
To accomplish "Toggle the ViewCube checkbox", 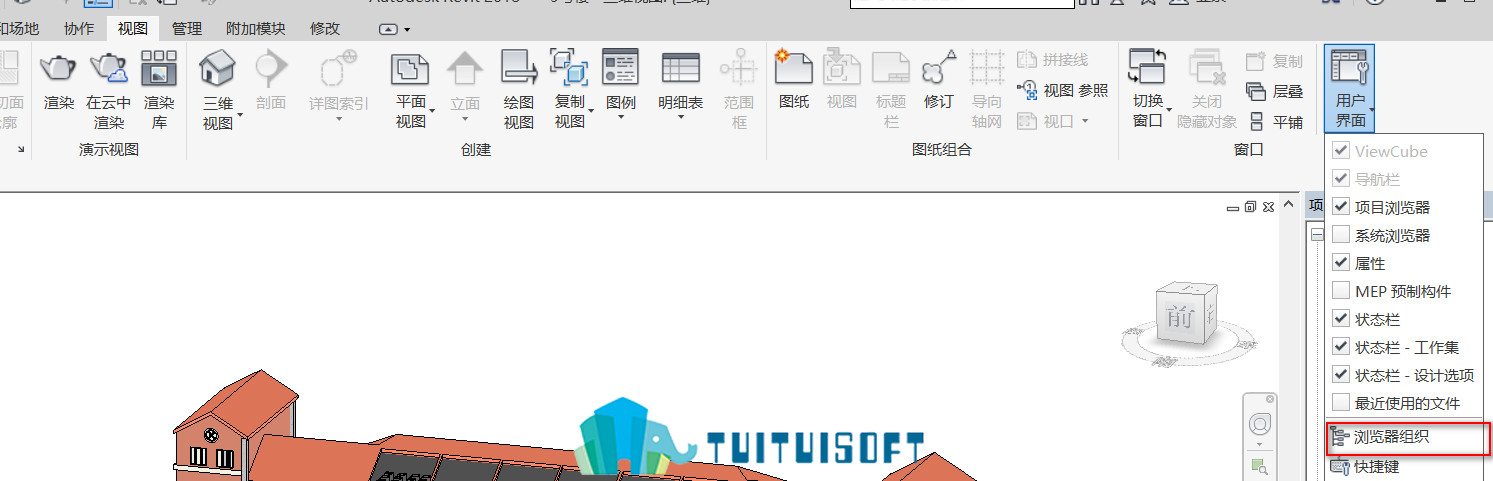I will (x=1342, y=151).
